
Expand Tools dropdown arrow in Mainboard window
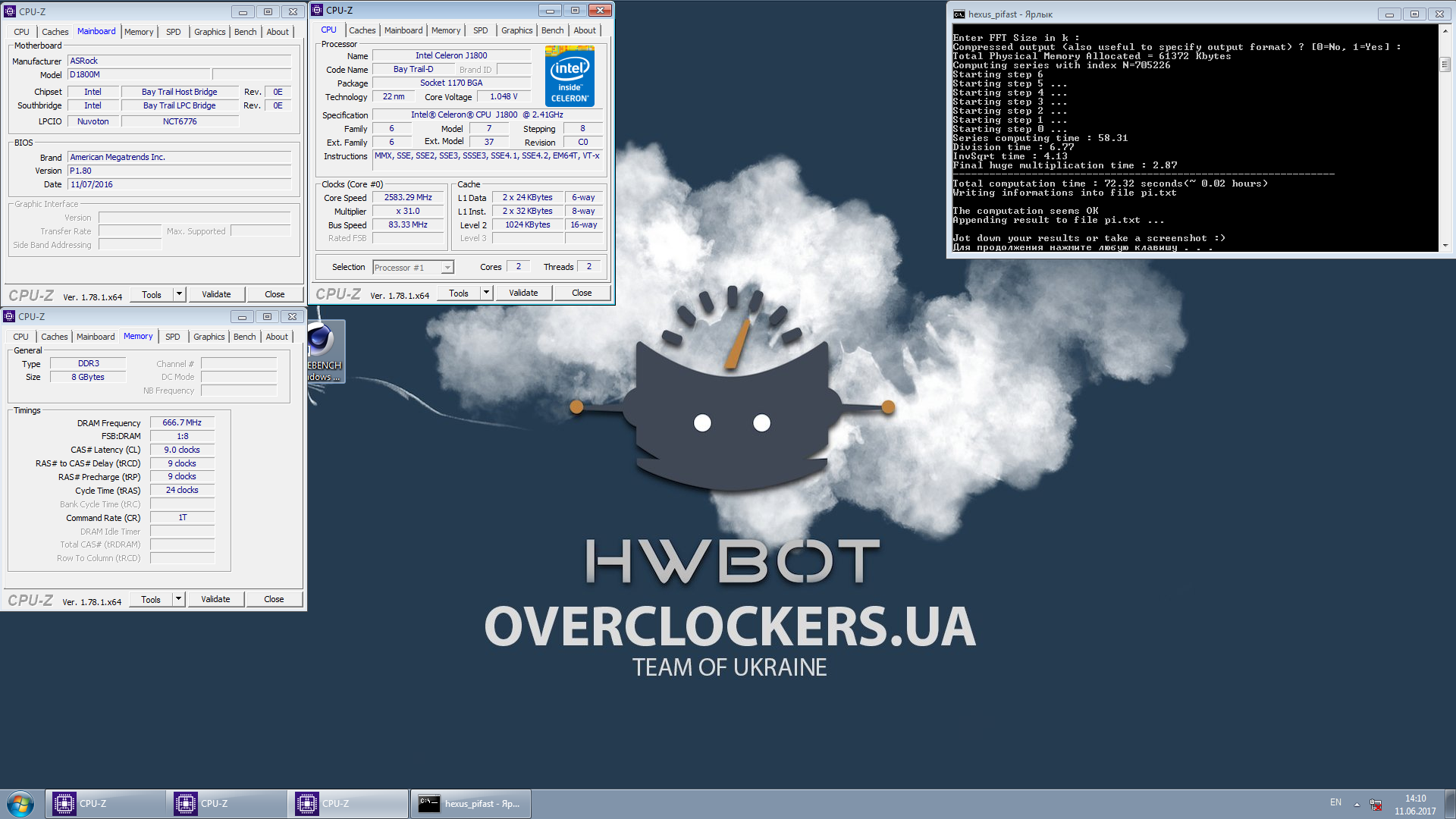(x=179, y=294)
